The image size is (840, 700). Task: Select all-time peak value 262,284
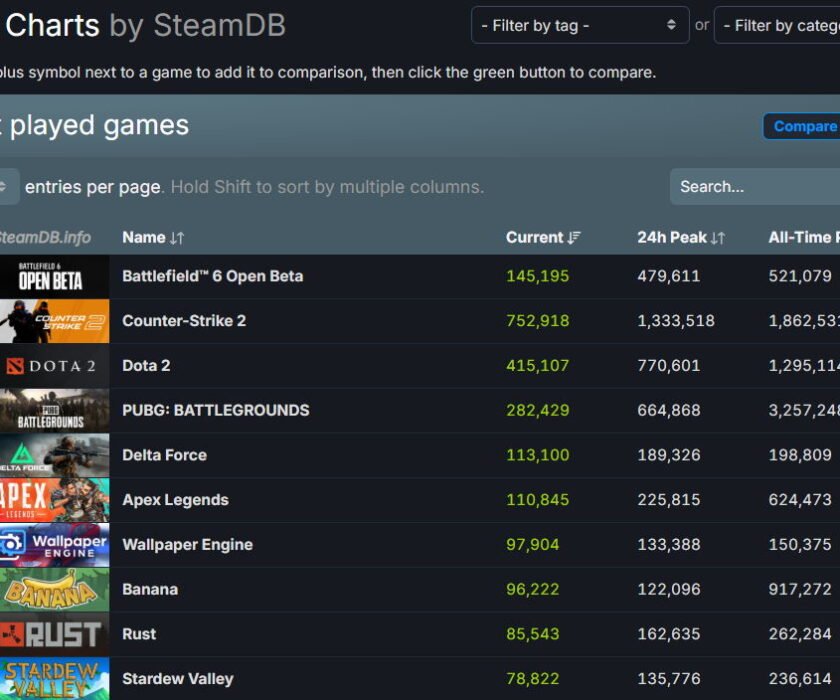[x=800, y=634]
